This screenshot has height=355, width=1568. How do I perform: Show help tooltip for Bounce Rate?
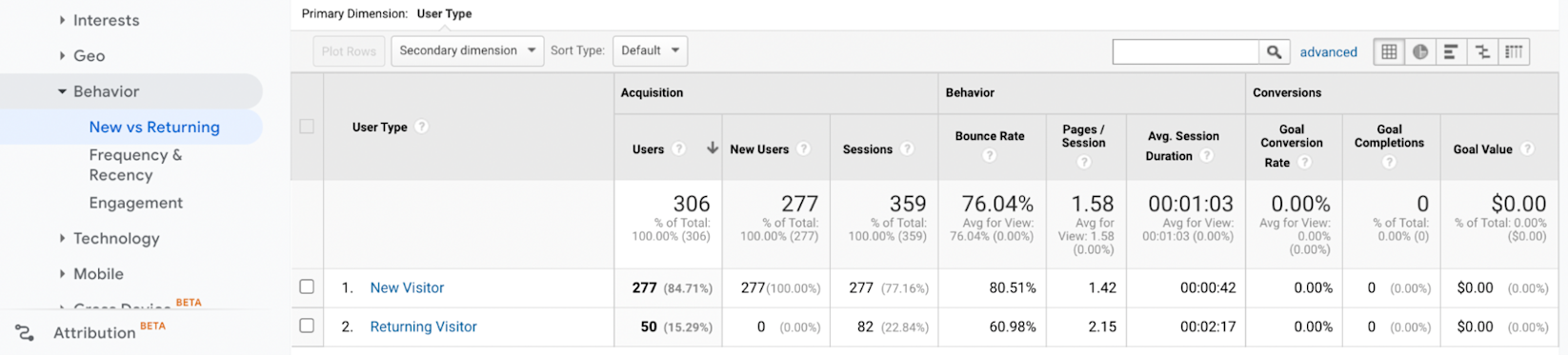pos(989,156)
